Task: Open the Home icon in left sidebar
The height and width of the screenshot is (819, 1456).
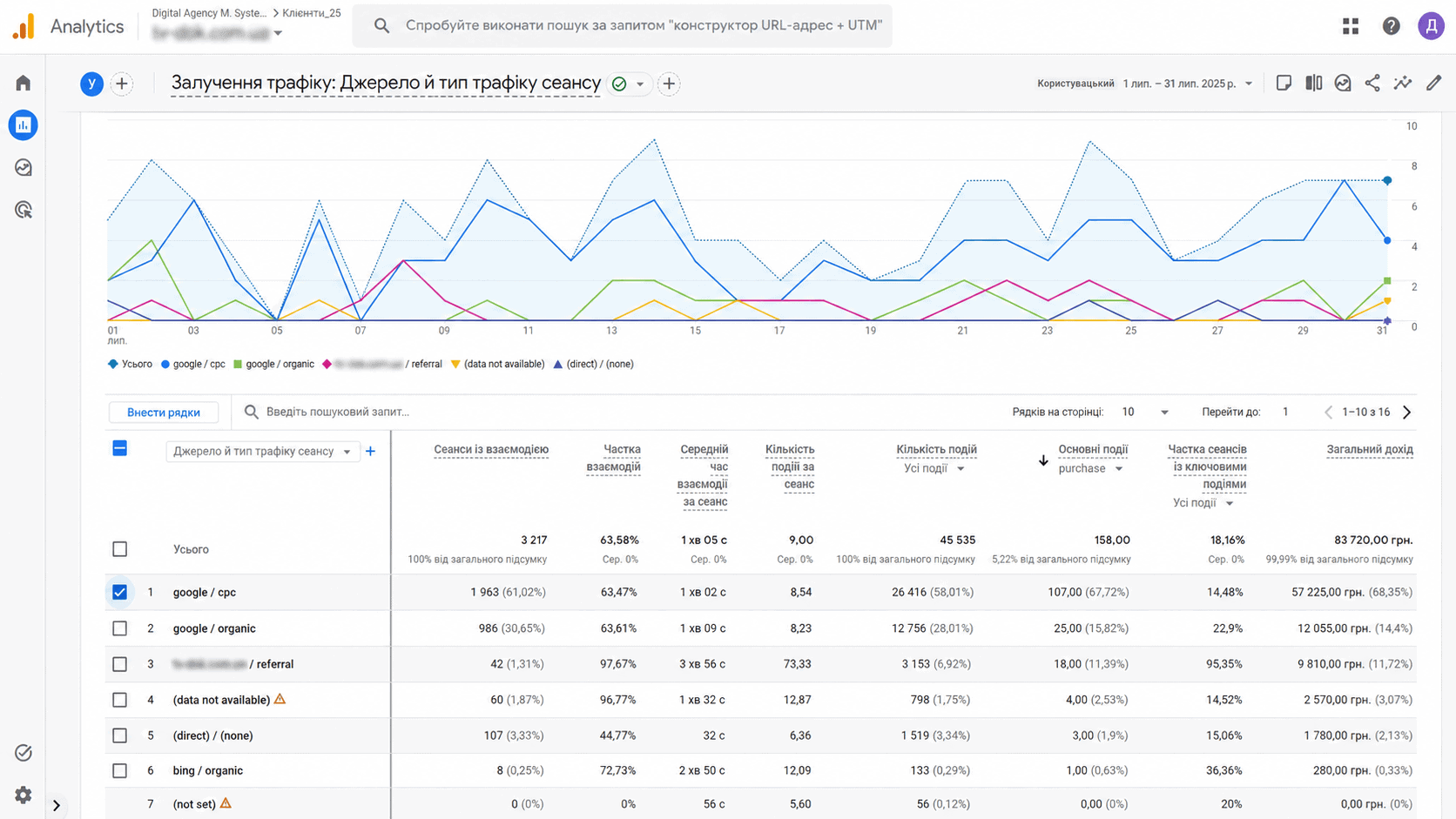Action: [x=24, y=83]
